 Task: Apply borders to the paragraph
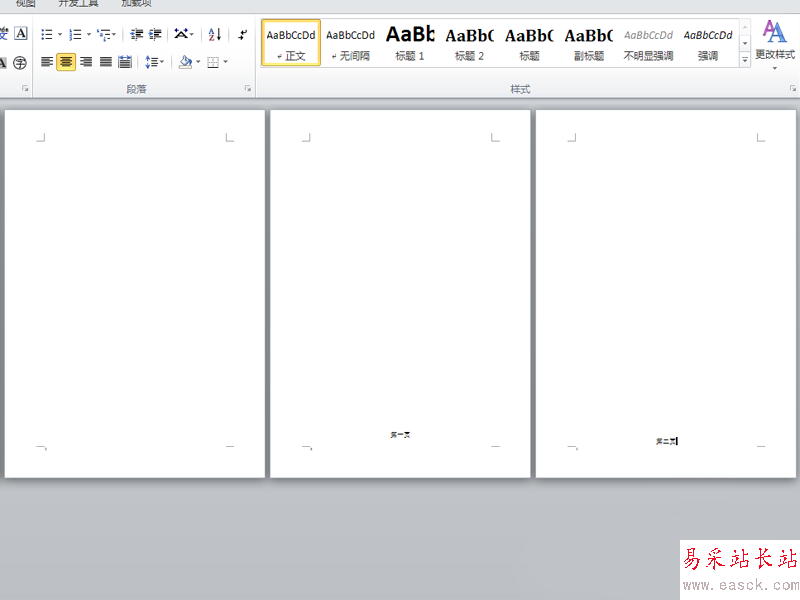coord(213,62)
